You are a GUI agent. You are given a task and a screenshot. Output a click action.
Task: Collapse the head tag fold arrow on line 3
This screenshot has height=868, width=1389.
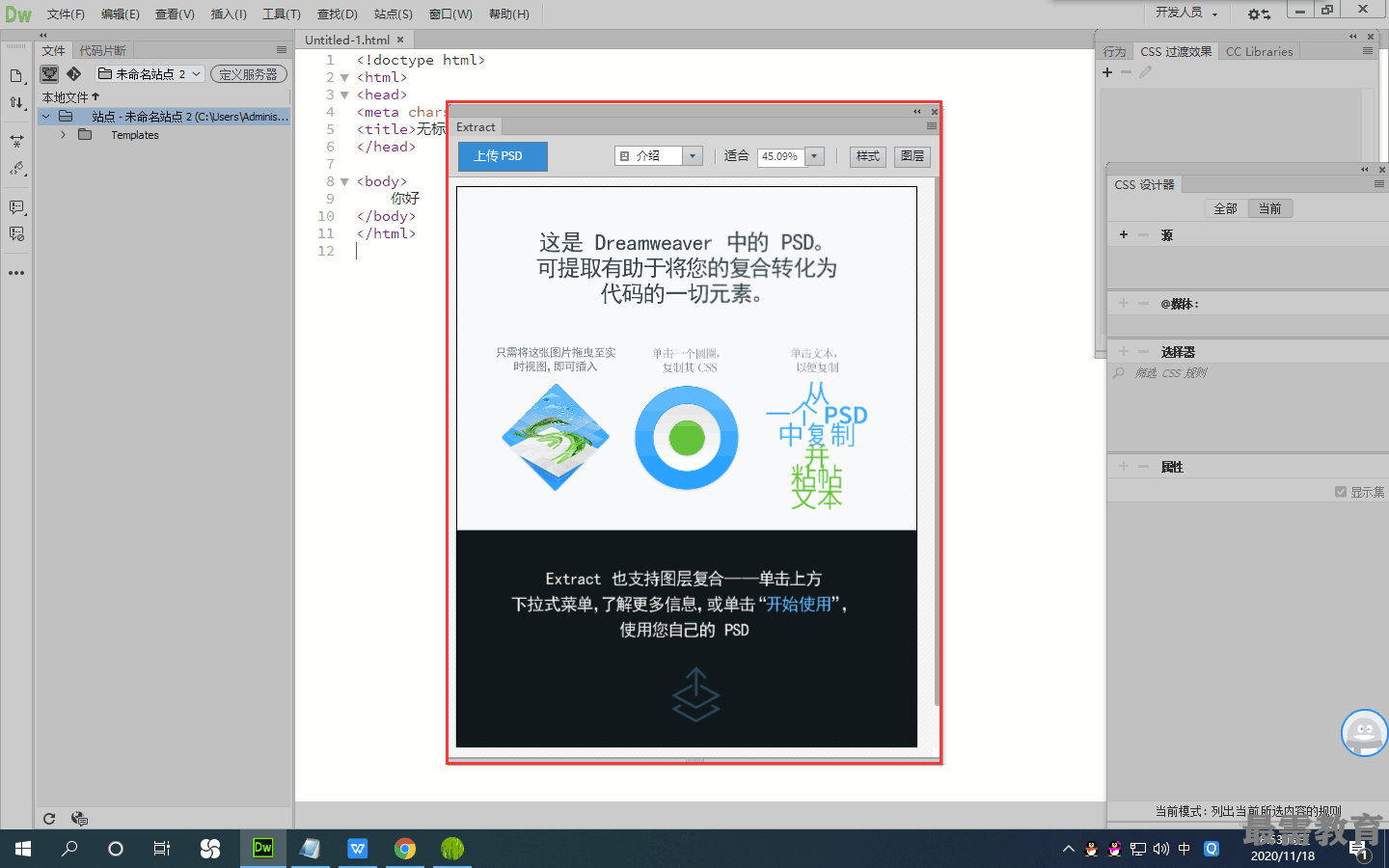click(x=344, y=95)
